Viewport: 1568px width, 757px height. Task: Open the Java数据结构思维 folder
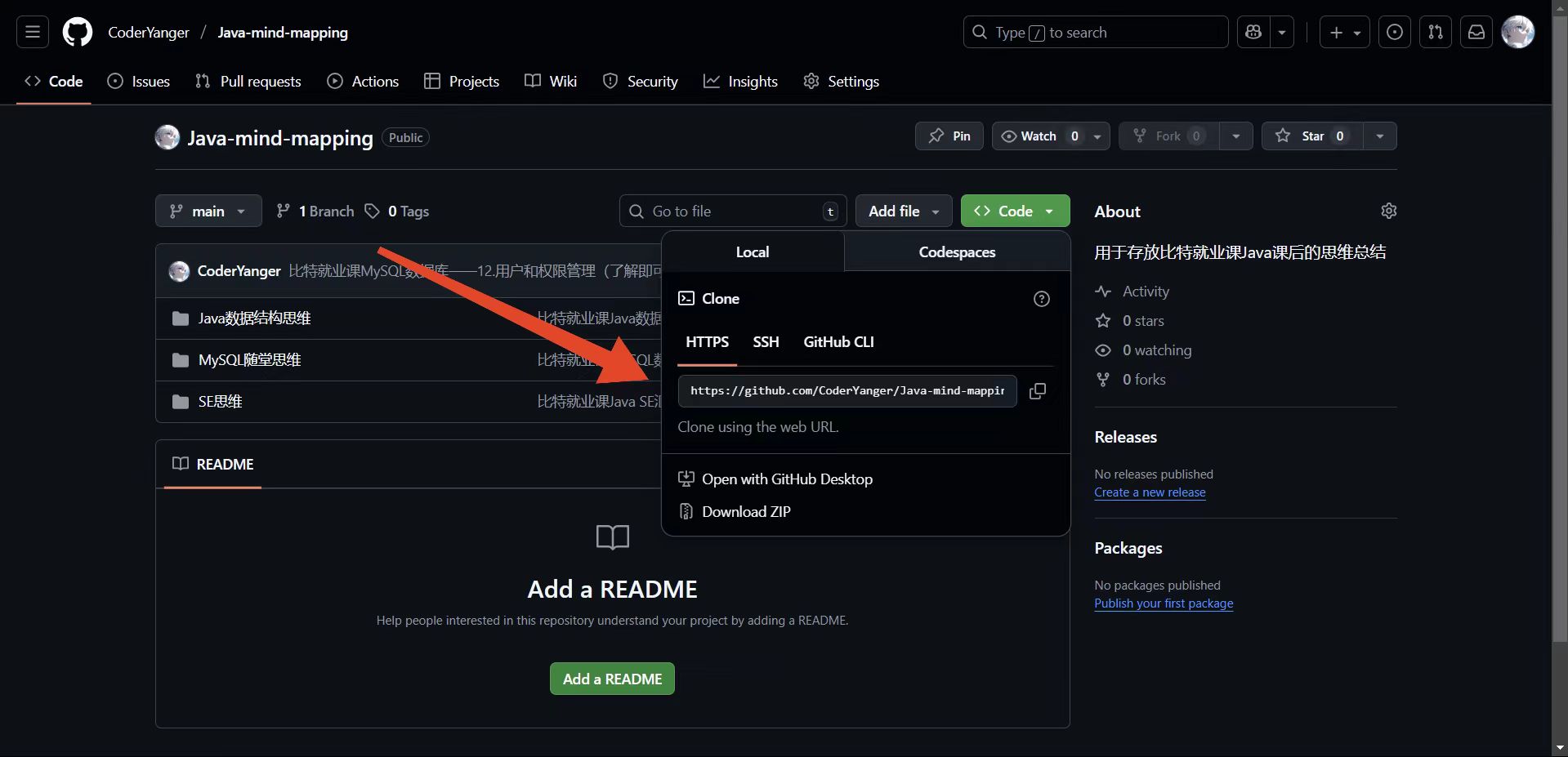254,318
